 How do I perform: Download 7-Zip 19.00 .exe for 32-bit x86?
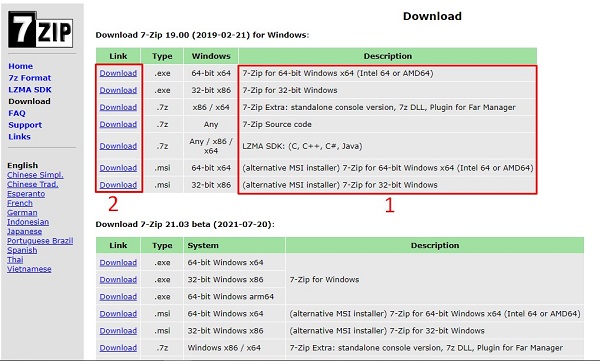click(118, 90)
